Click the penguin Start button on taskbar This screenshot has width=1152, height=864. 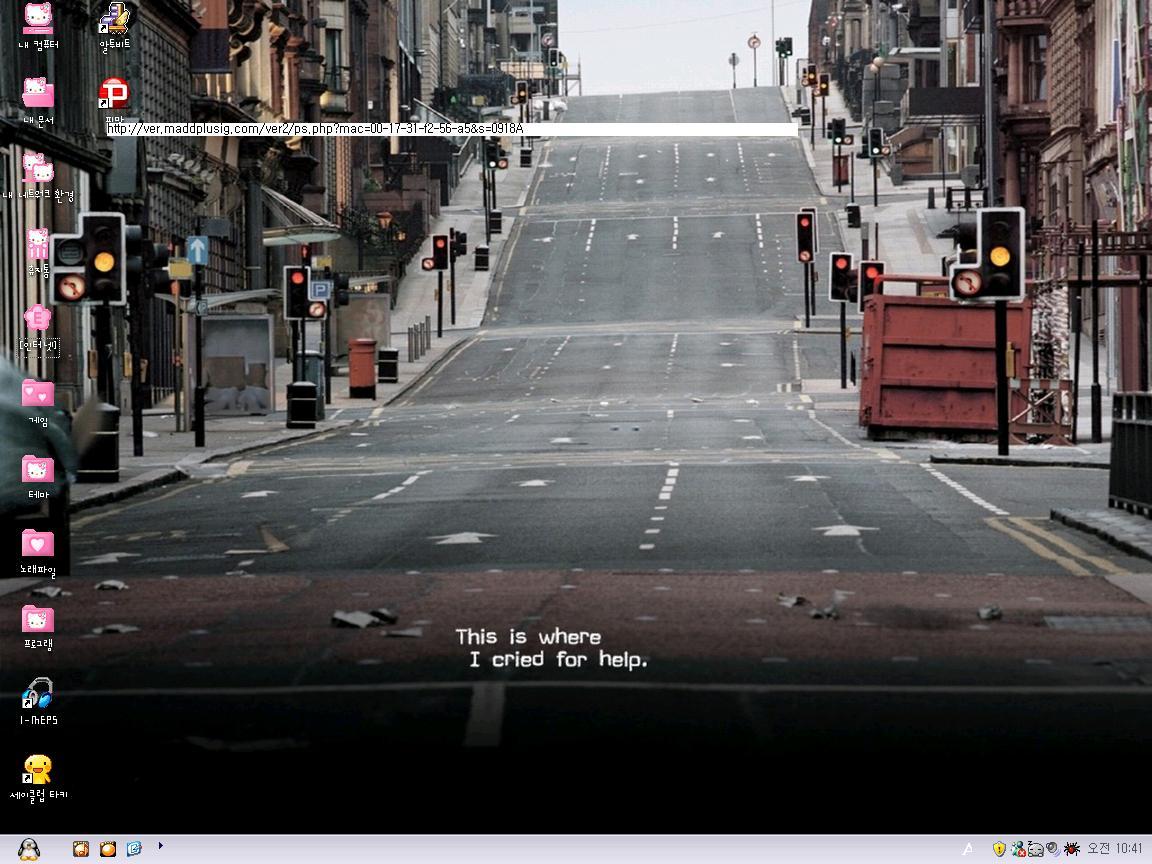tap(29, 849)
